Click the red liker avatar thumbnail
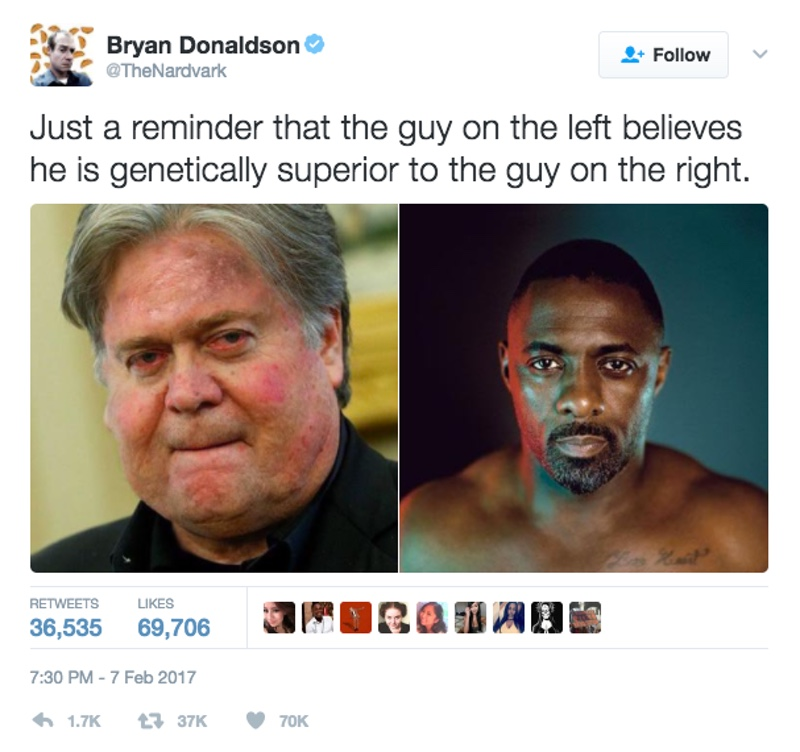 click(x=356, y=617)
